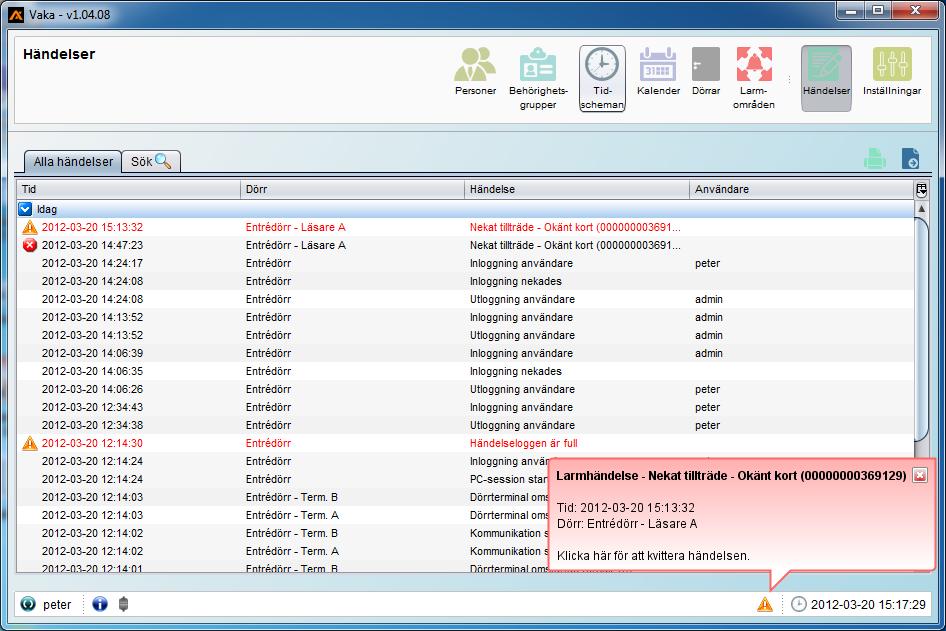Click 'Entrédörr - Läsare A' in 14:47:23 row
The width and height of the screenshot is (946, 631).
(x=295, y=246)
